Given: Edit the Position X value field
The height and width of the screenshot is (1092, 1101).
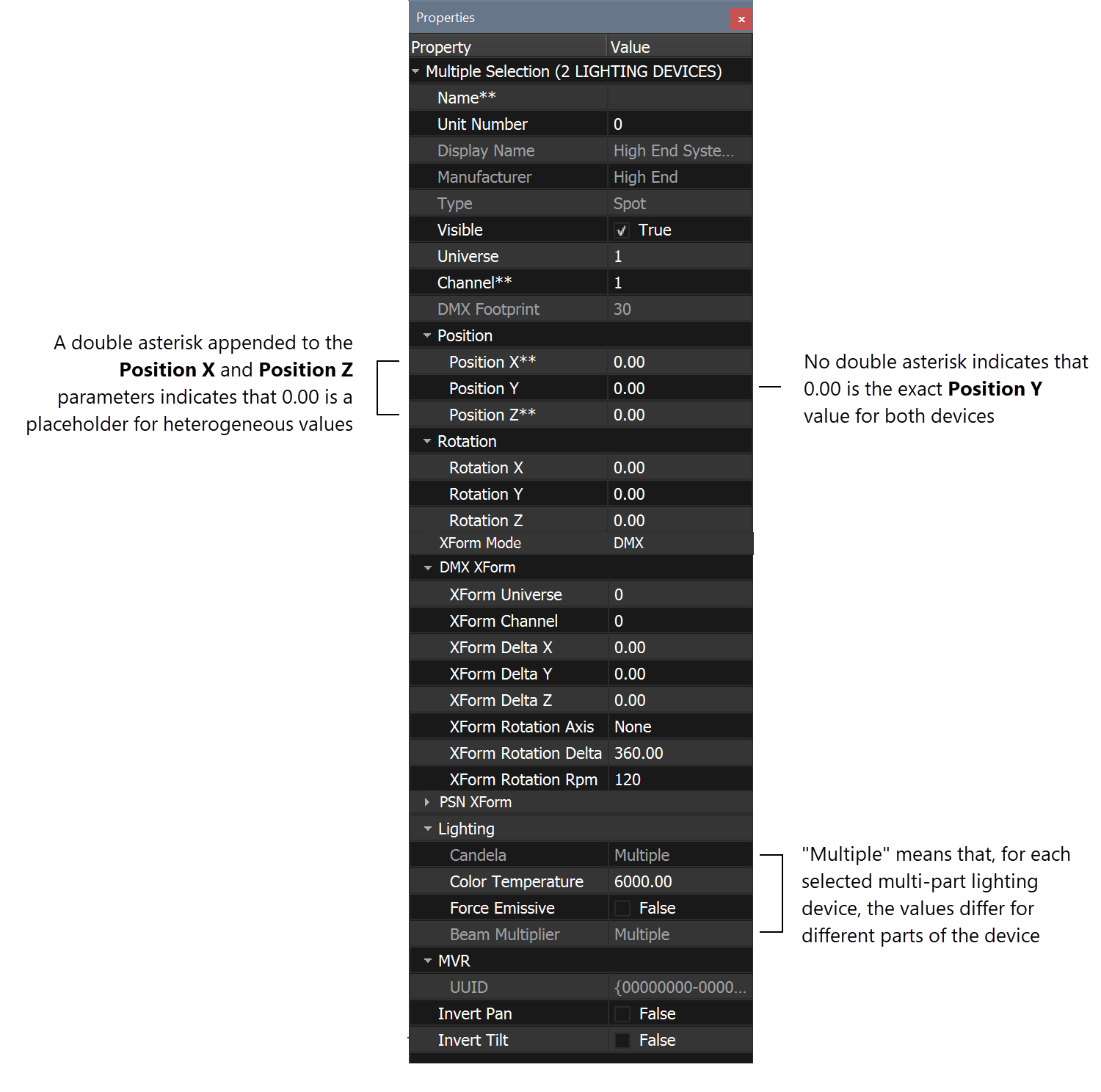Looking at the screenshot, I should click(680, 362).
